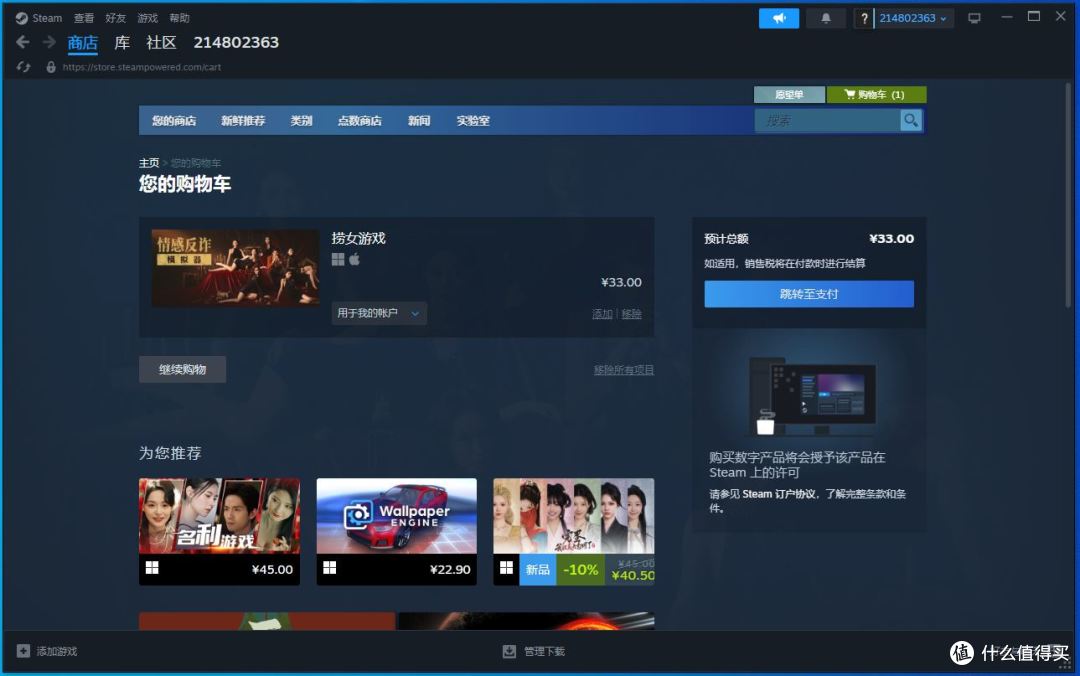This screenshot has width=1080, height=676.
Task: Expand the 用于我的帐户 dropdown
Action: click(379, 313)
